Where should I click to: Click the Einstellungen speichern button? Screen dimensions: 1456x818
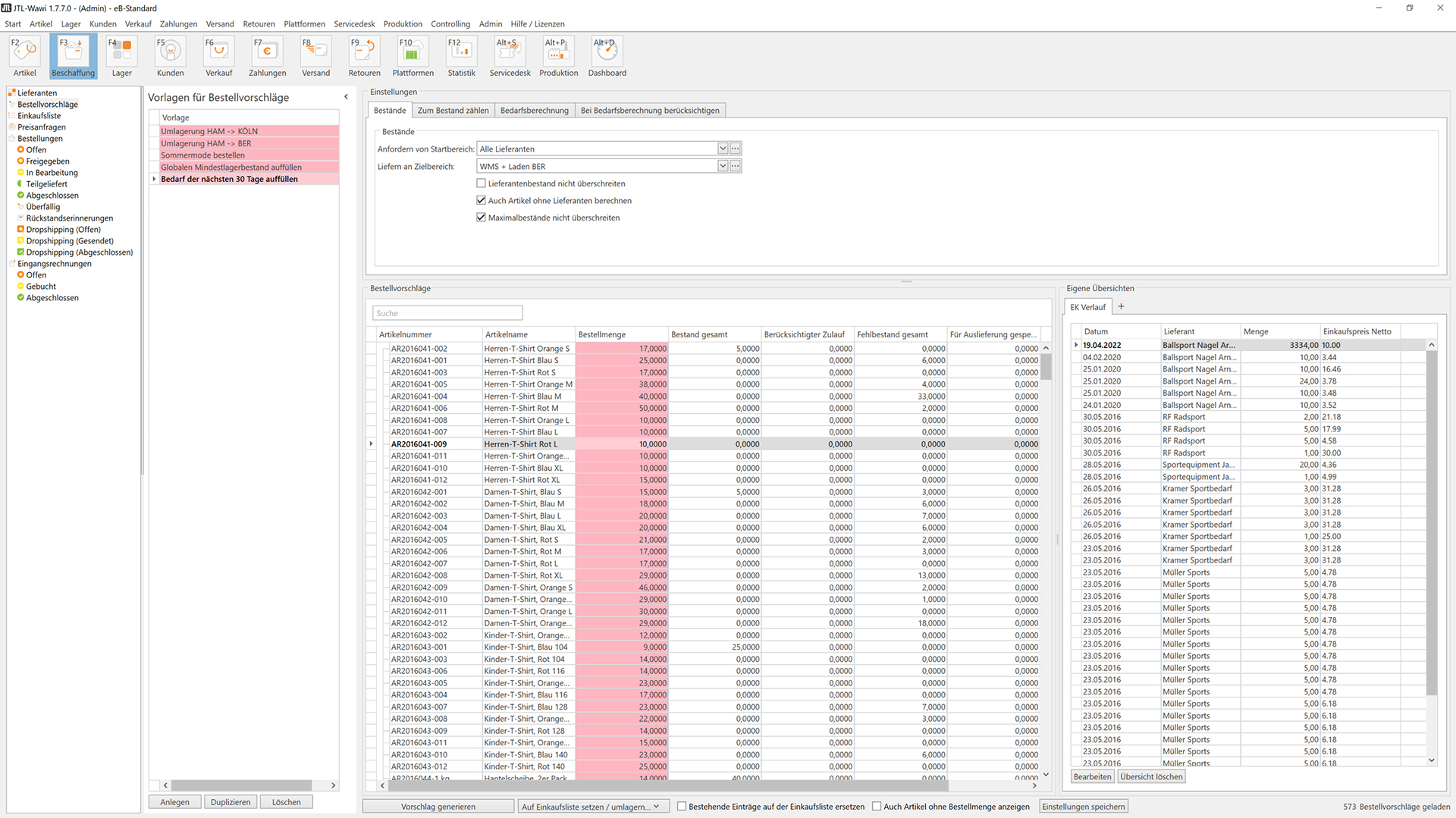[1083, 807]
